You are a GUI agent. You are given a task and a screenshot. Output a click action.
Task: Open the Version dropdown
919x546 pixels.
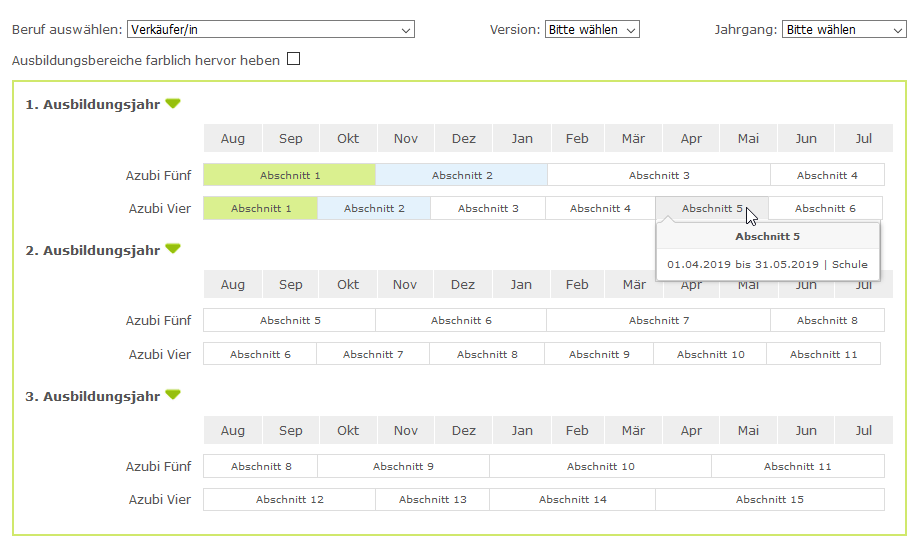[x=592, y=30]
